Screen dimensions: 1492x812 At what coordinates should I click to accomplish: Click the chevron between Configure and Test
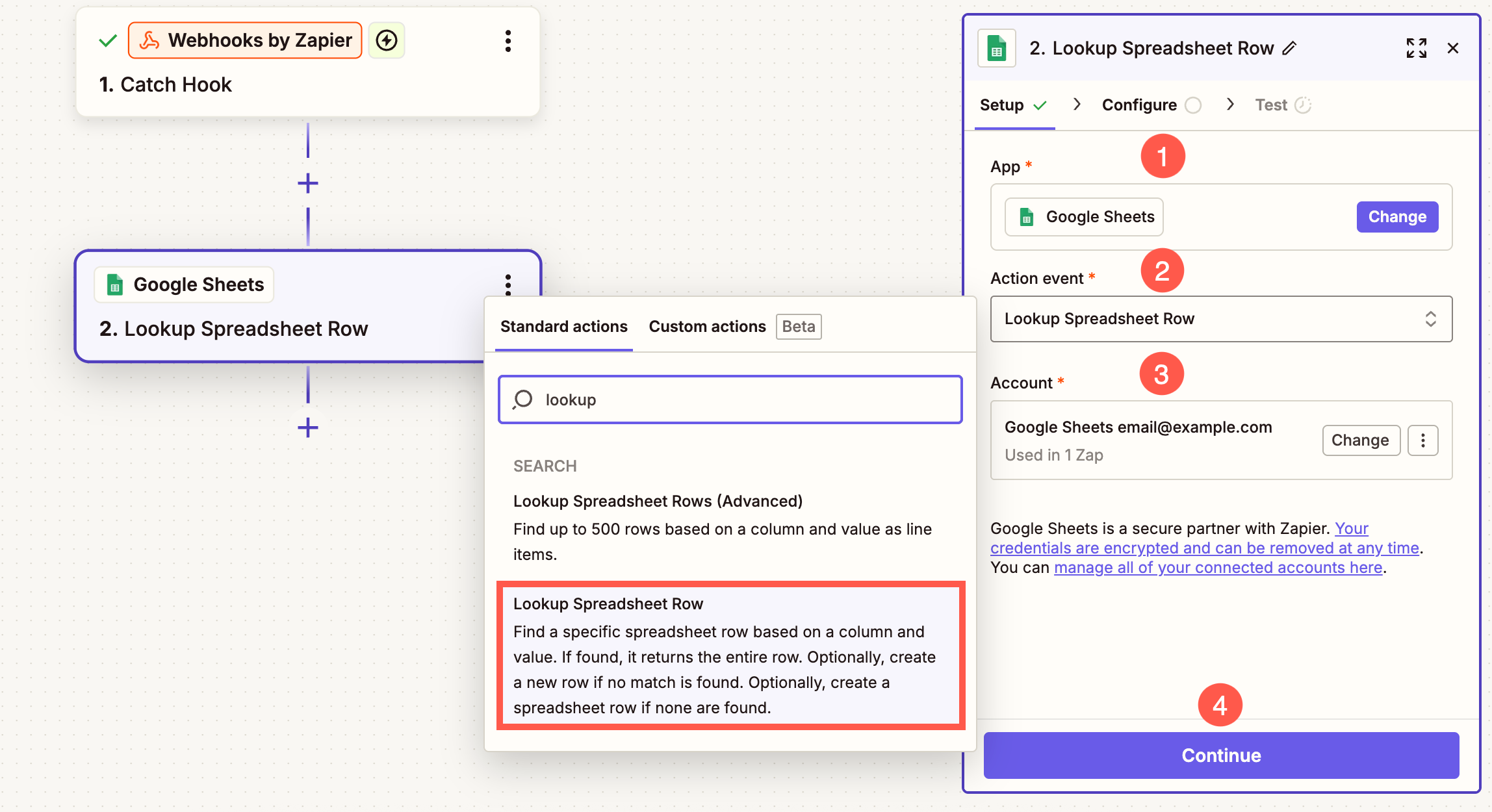1230,105
